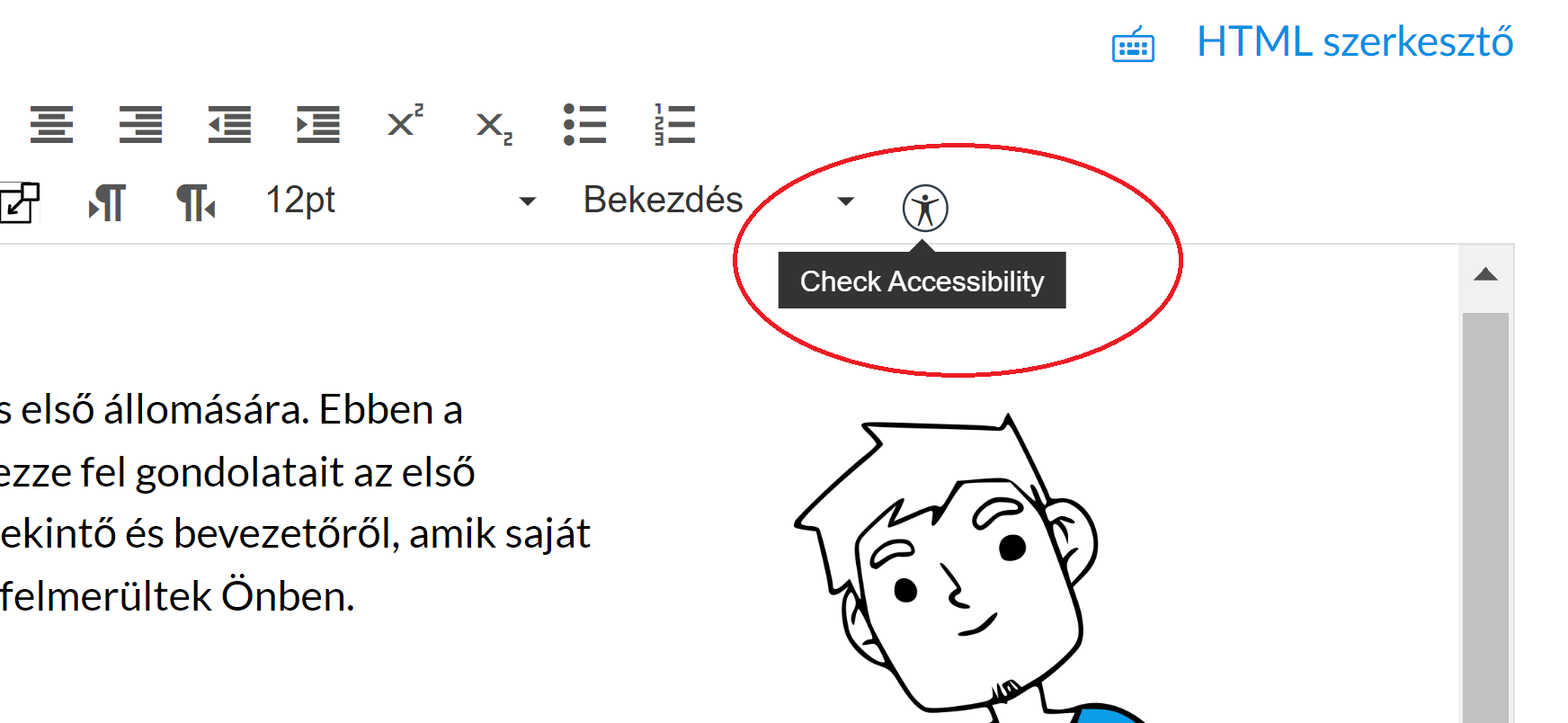
Task: Toggle superscript formatting
Action: point(405,120)
